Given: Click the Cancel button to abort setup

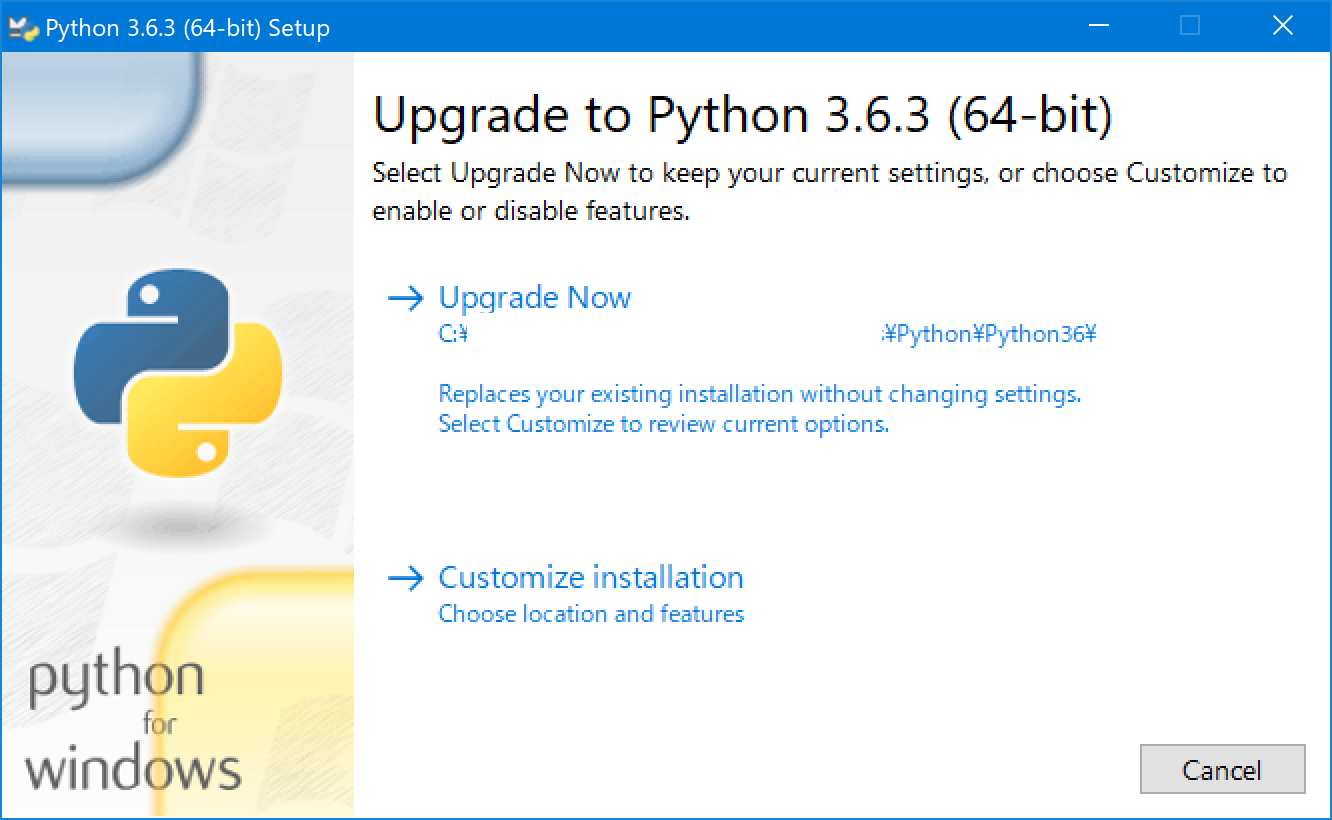Looking at the screenshot, I should (x=1222, y=769).
